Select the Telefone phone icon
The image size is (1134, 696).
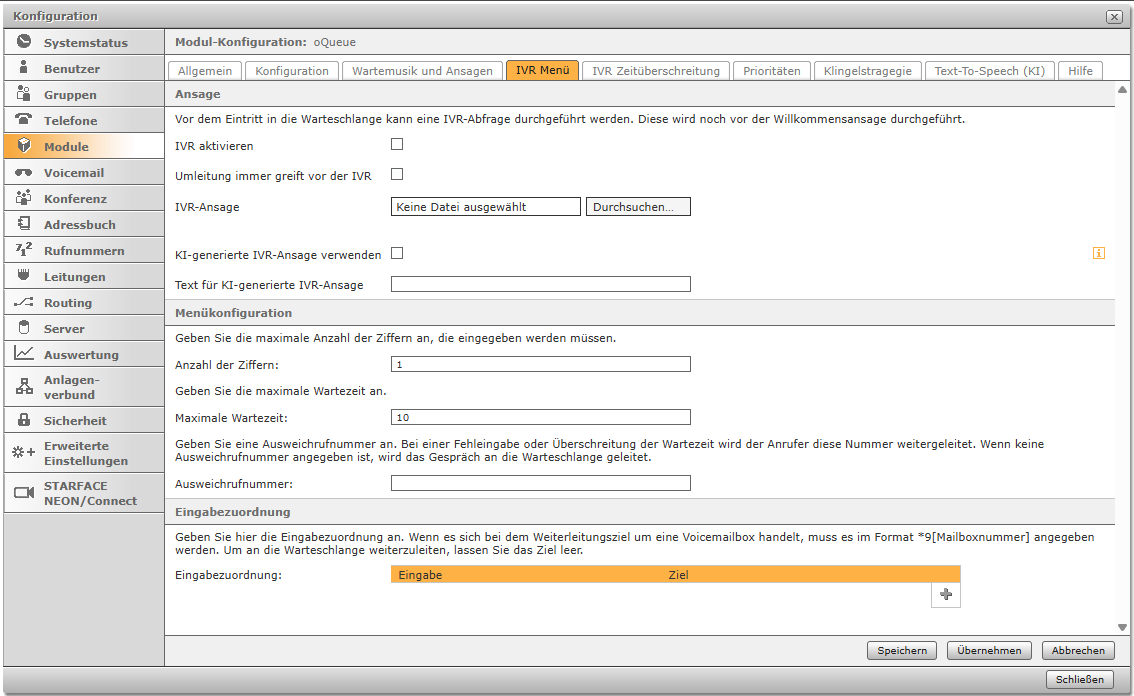[24, 120]
